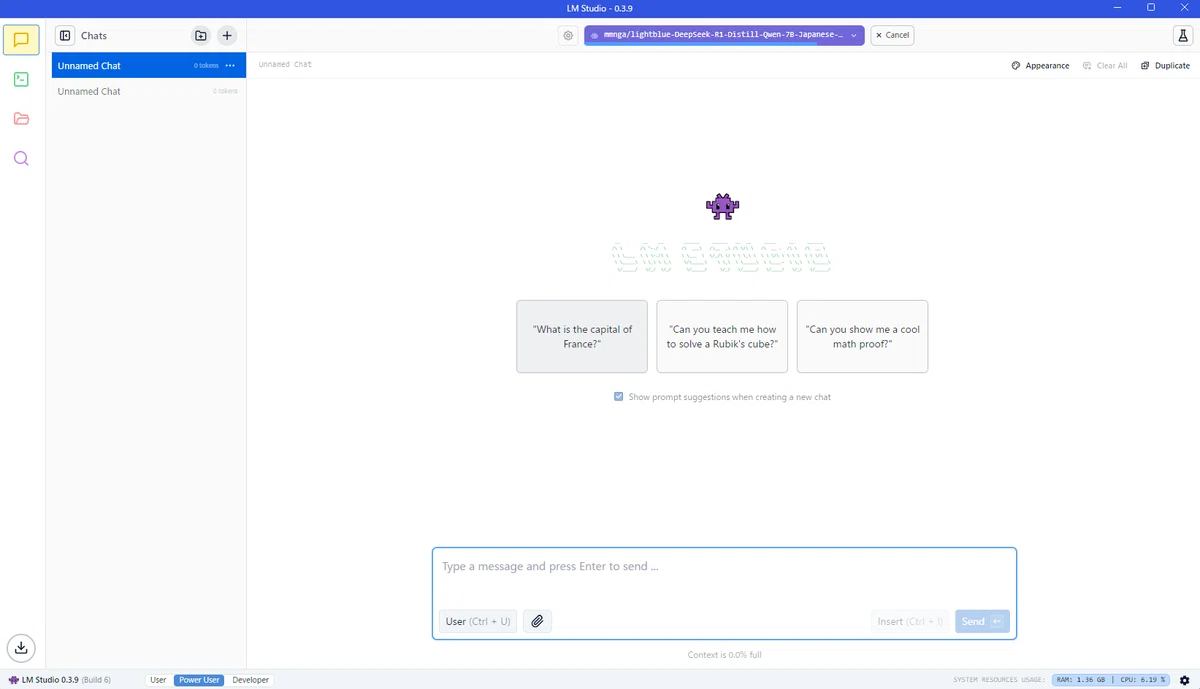Click Clear All in chat header
Image resolution: width=1200 pixels, height=689 pixels.
(x=1105, y=65)
